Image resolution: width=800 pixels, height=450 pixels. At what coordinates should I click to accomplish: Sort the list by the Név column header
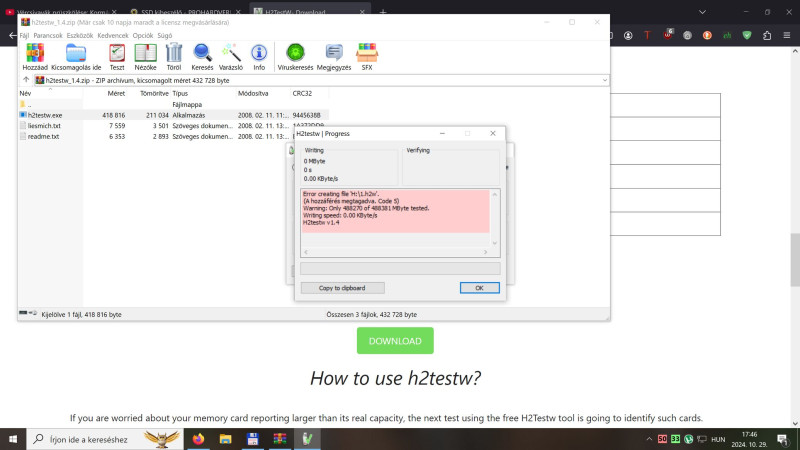(50, 93)
